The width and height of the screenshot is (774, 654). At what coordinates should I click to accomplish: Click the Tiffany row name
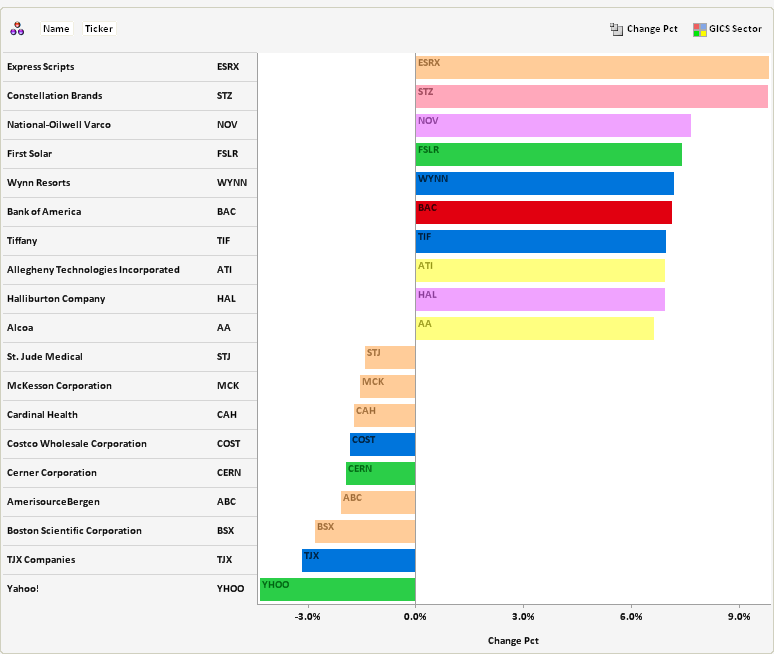pyautogui.click(x=22, y=241)
